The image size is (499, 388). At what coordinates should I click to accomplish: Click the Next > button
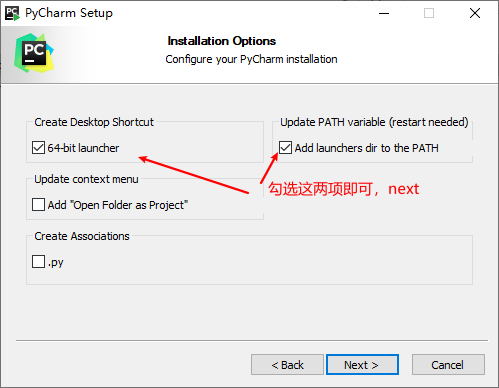click(x=362, y=365)
